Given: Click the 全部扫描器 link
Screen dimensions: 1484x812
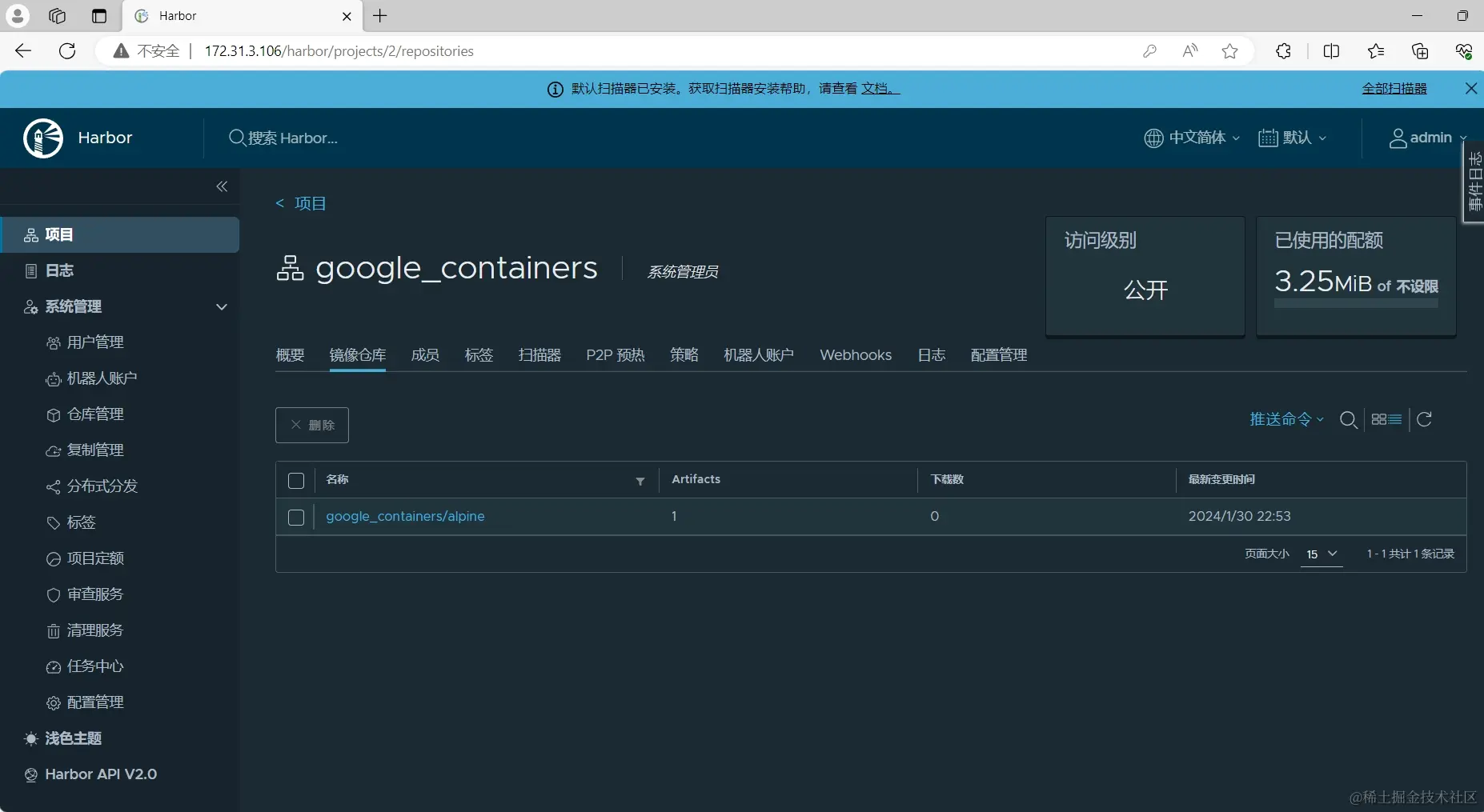Looking at the screenshot, I should (1394, 89).
